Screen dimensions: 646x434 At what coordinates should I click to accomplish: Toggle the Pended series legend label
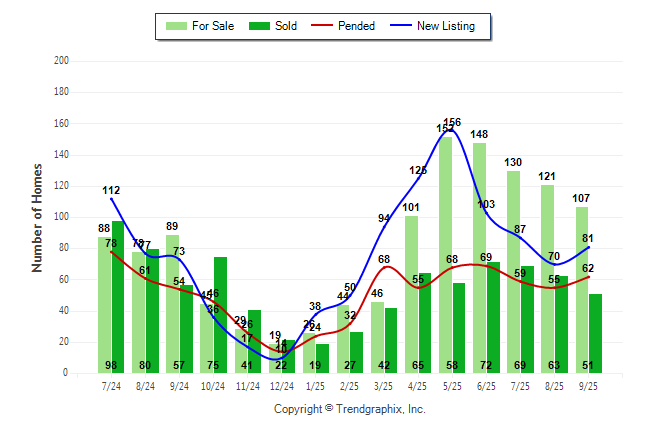click(x=357, y=26)
